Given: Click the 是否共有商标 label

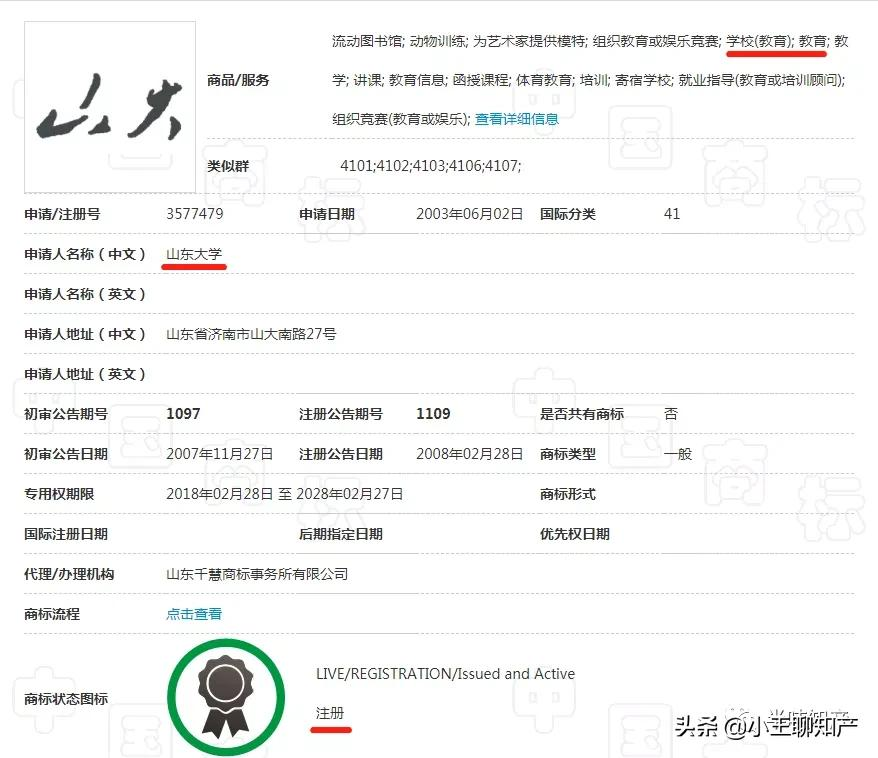Looking at the screenshot, I should [581, 414].
